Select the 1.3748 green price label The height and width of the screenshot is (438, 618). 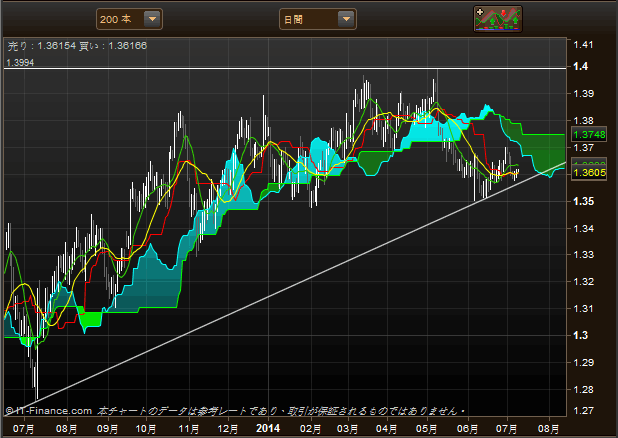coord(589,135)
